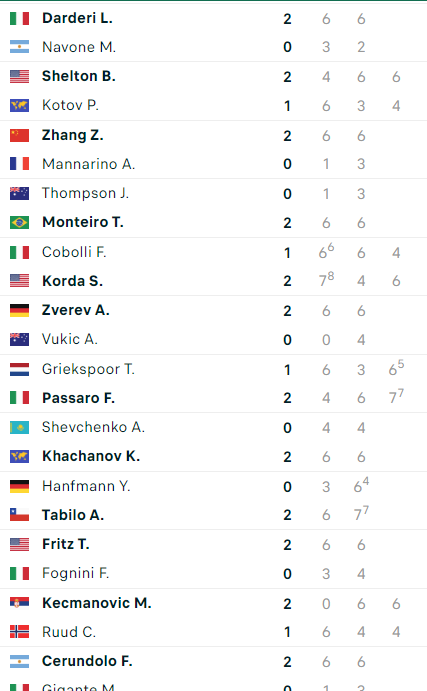Click the Kazakhstan flag beside Shevchenko A.
Viewport: 427px width, 691px height.
[19, 427]
